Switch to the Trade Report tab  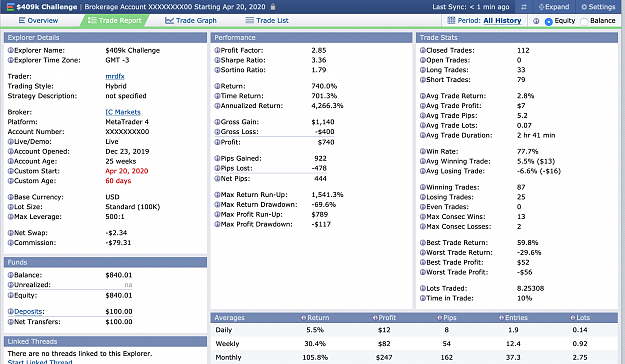[115, 20]
